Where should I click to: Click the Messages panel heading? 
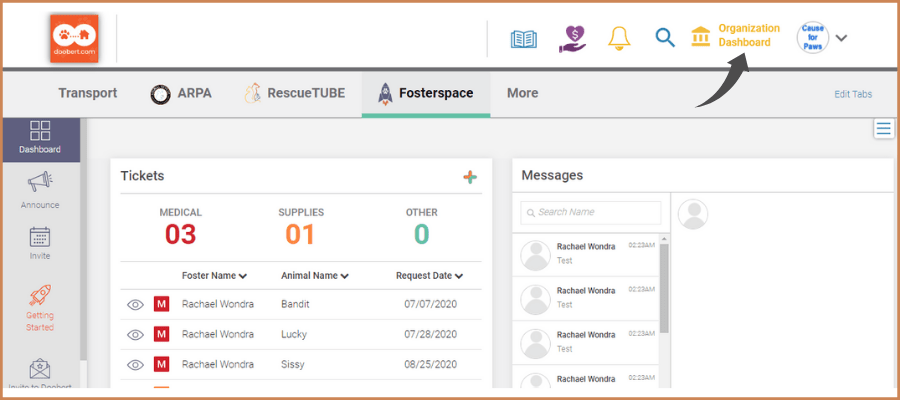[552, 176]
